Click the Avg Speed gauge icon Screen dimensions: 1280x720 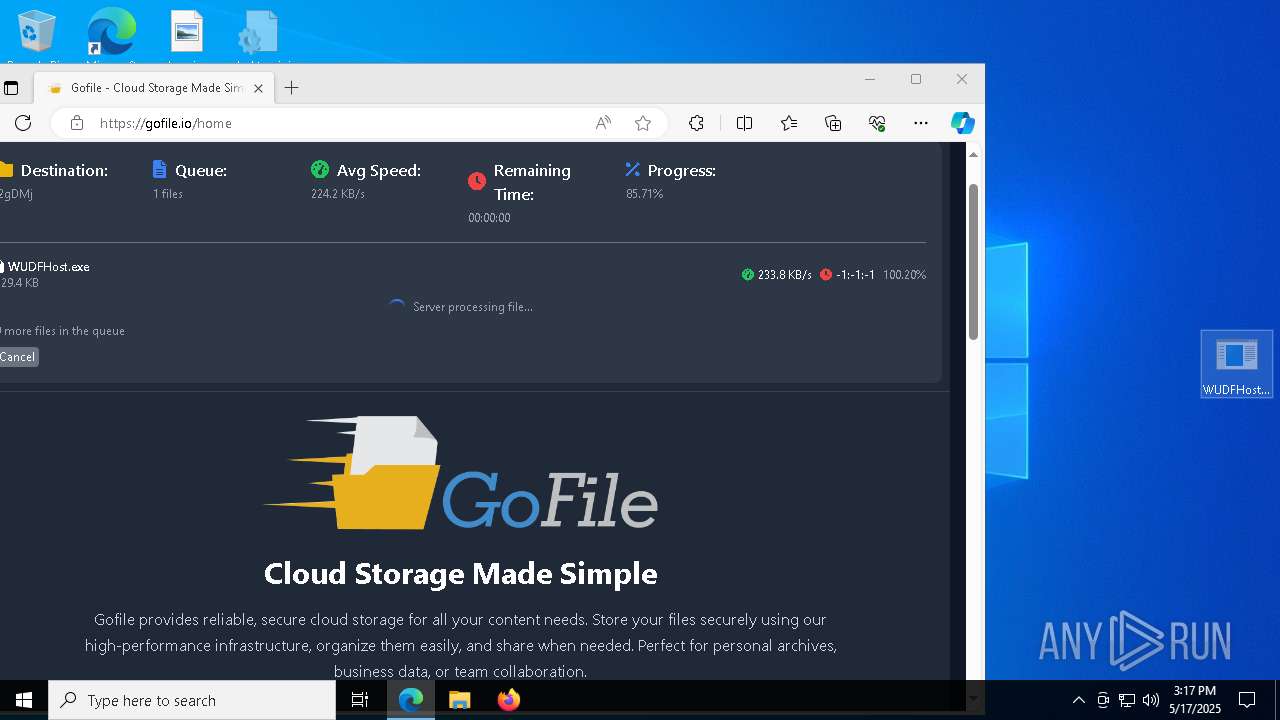[x=320, y=170]
